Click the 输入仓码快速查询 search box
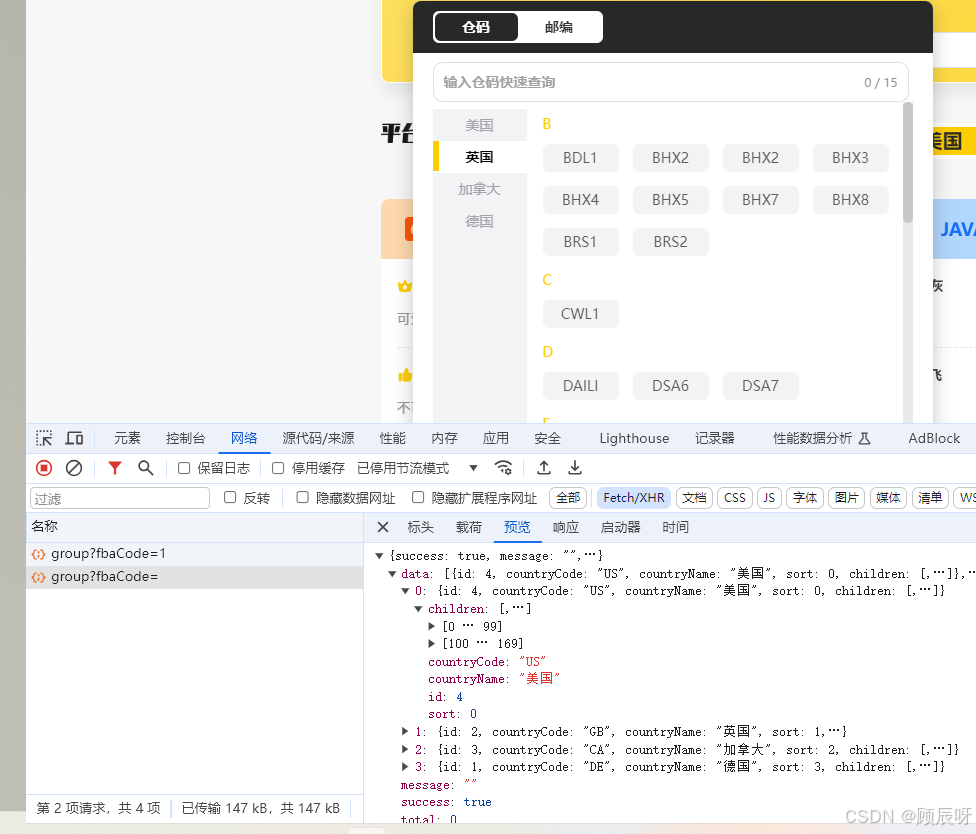Screen dimensions: 976x834 670,82
